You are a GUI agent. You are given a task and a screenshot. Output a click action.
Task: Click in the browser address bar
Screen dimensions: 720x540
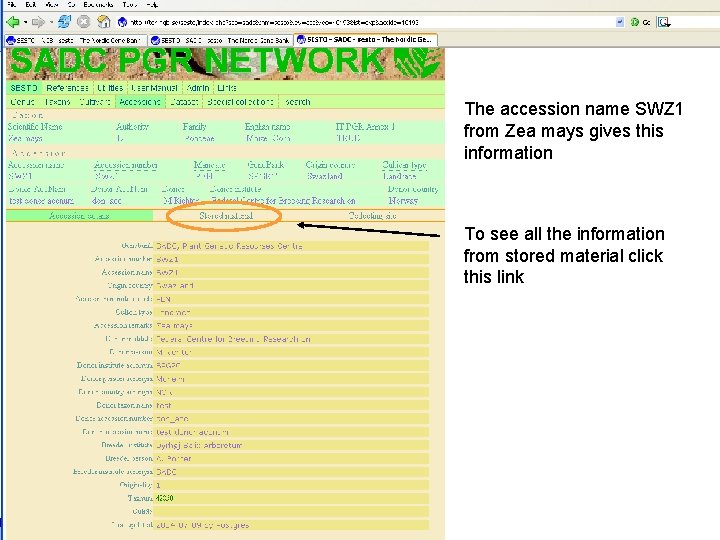click(367, 22)
